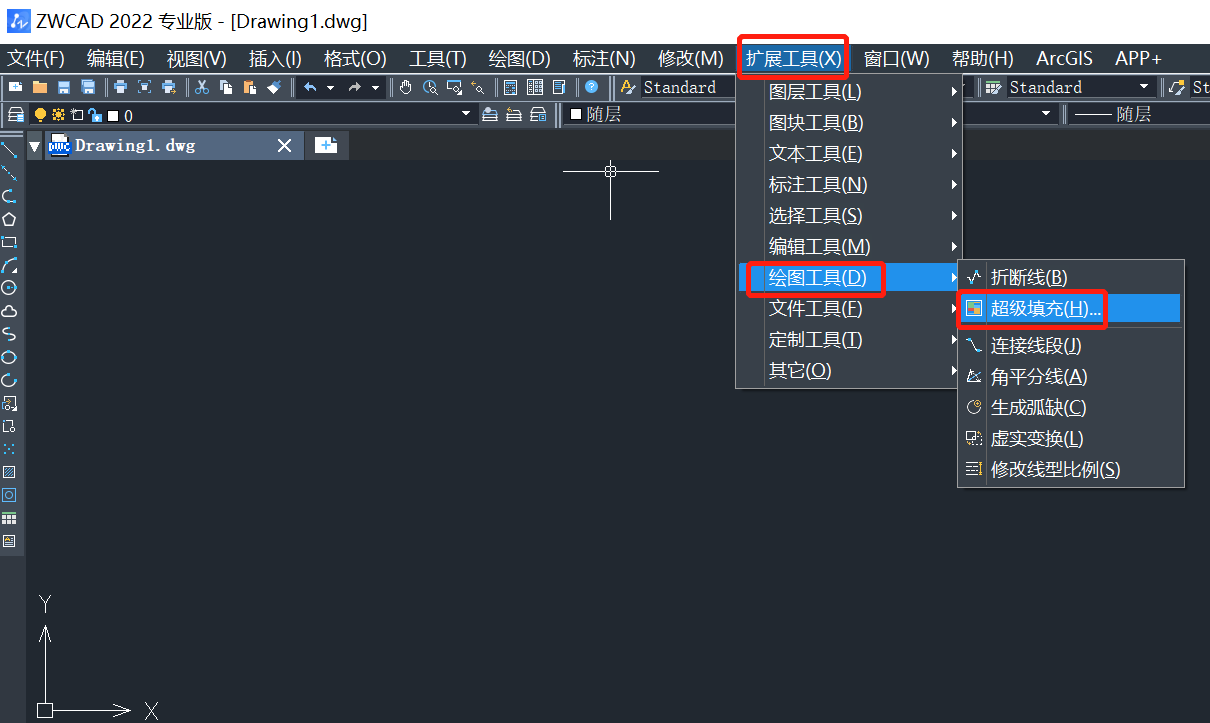
Task: Open the 扩展工具(X) menu
Action: pyautogui.click(x=794, y=59)
